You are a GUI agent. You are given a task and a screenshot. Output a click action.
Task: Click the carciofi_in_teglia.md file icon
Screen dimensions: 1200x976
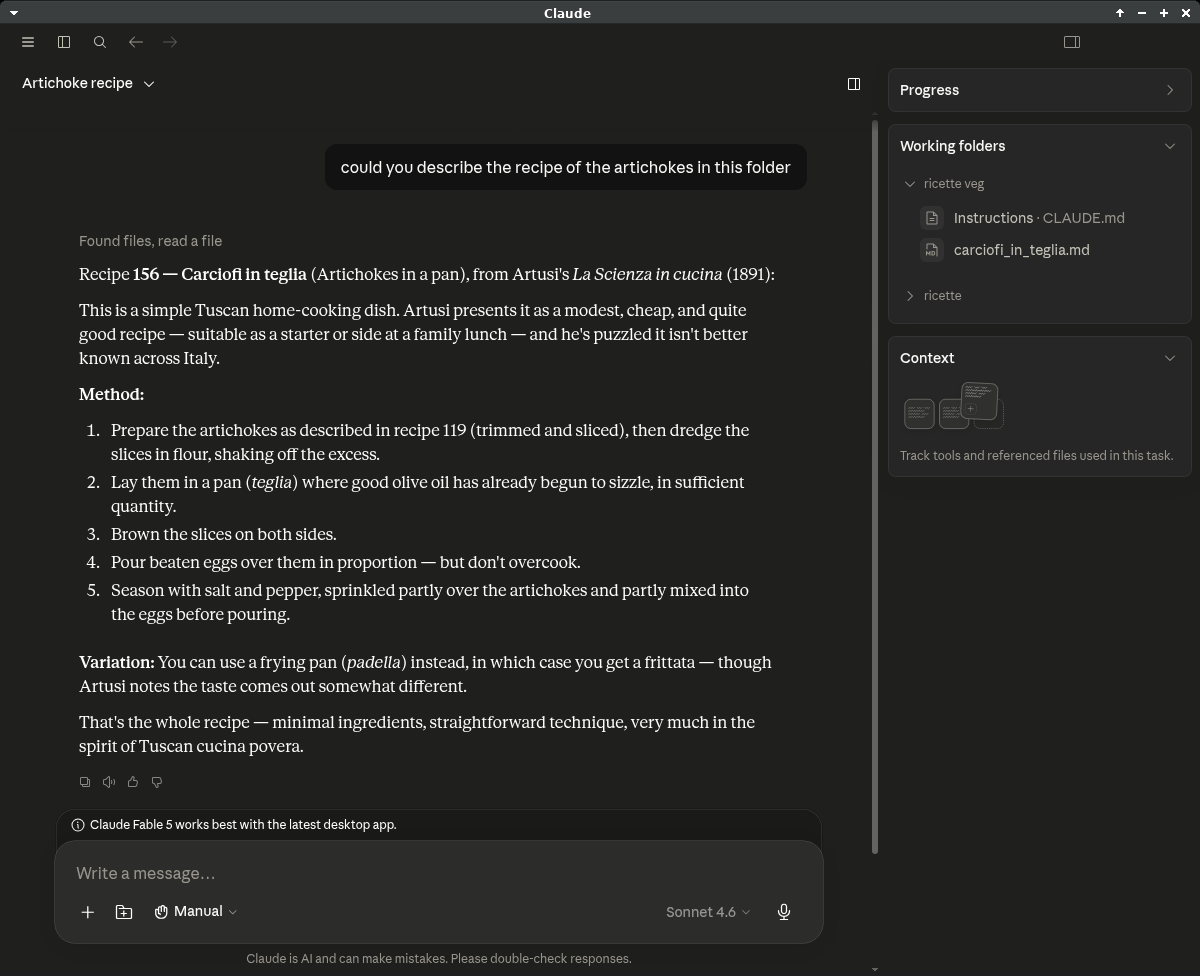point(932,250)
